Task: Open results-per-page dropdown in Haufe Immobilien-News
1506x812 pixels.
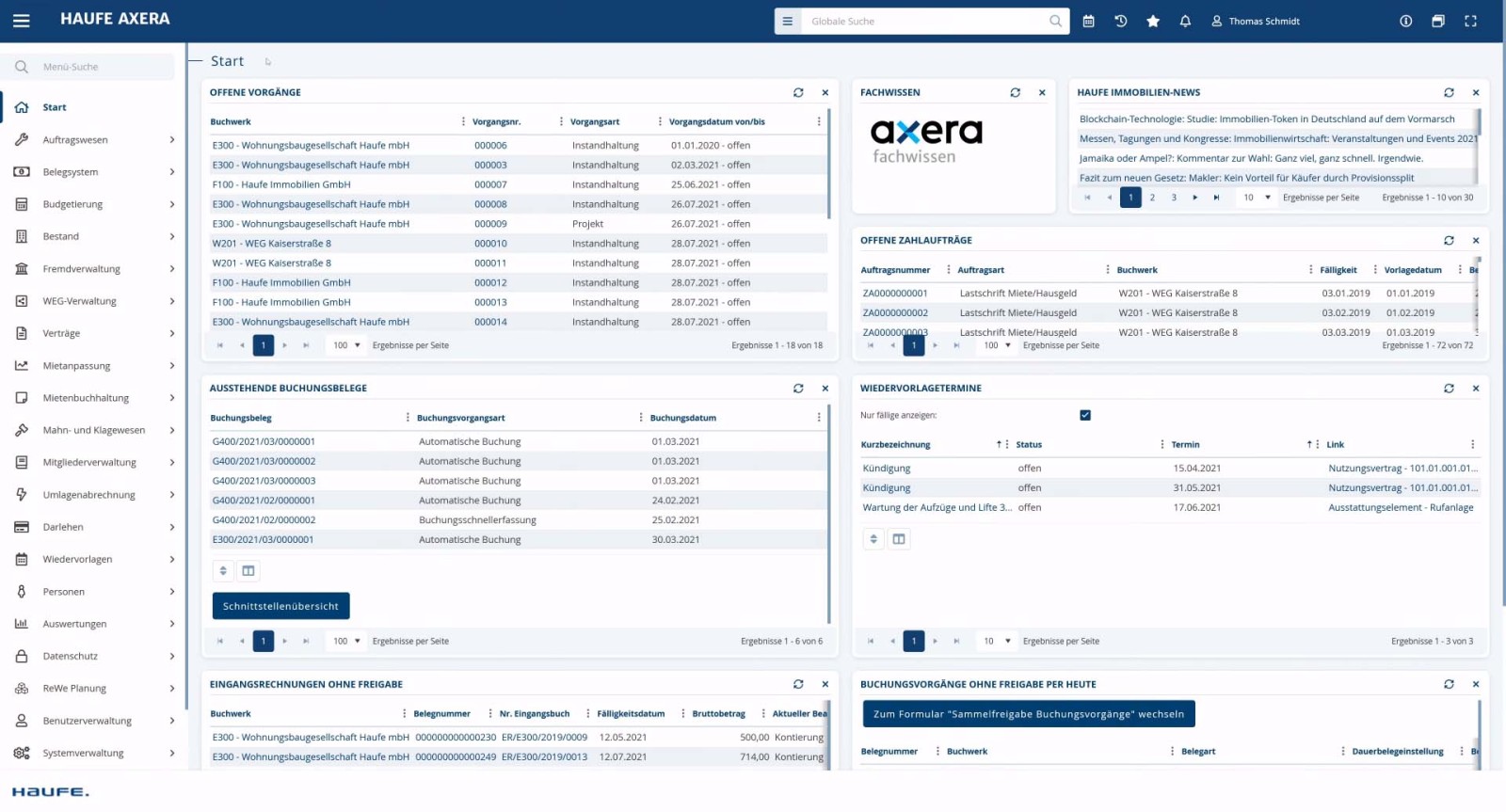Action: pos(1257,198)
